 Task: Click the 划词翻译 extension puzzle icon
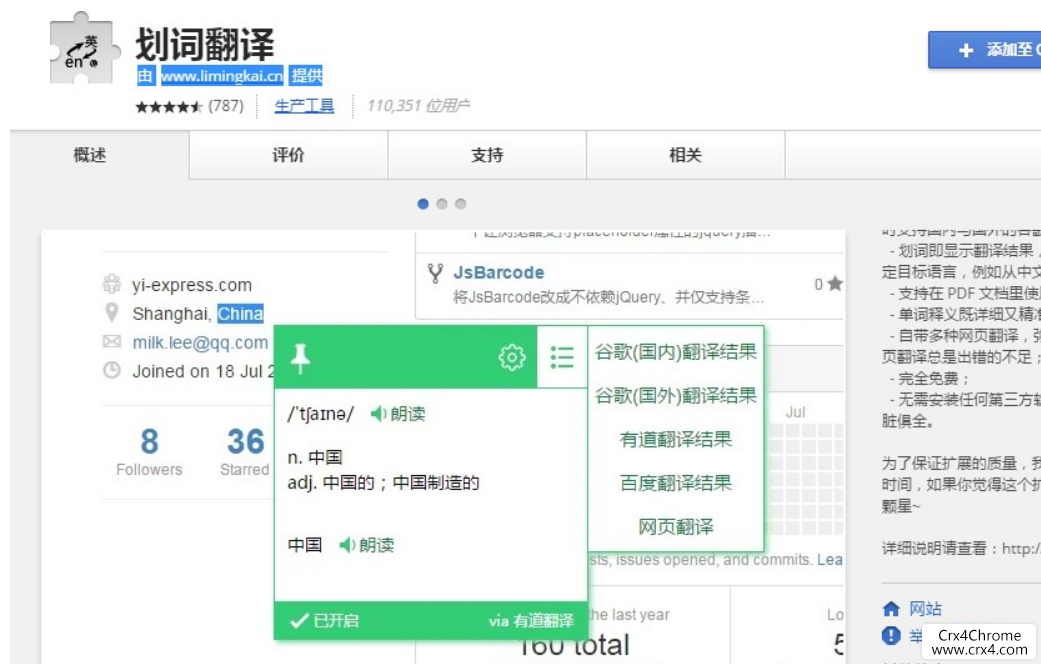[x=84, y=48]
